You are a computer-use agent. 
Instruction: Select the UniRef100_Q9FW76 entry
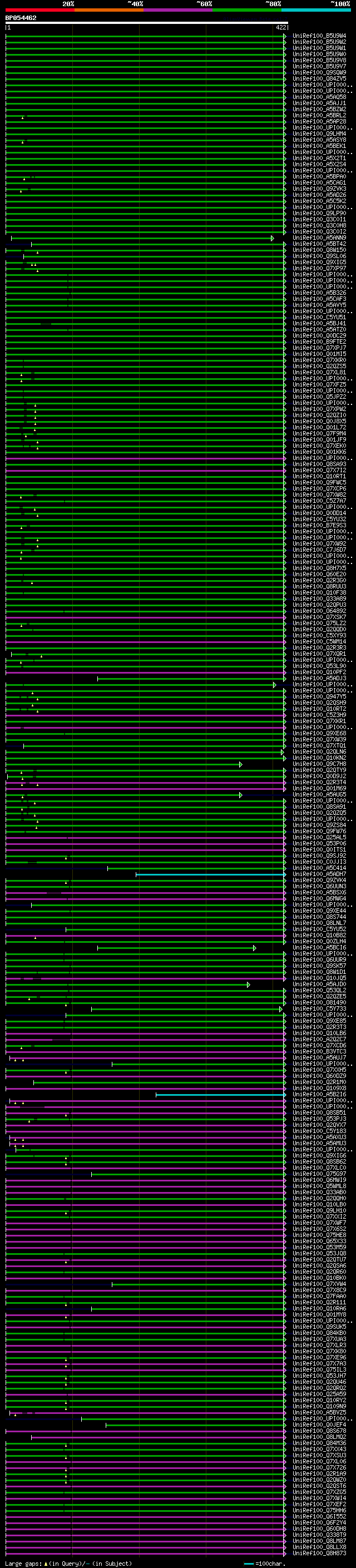[319, 832]
